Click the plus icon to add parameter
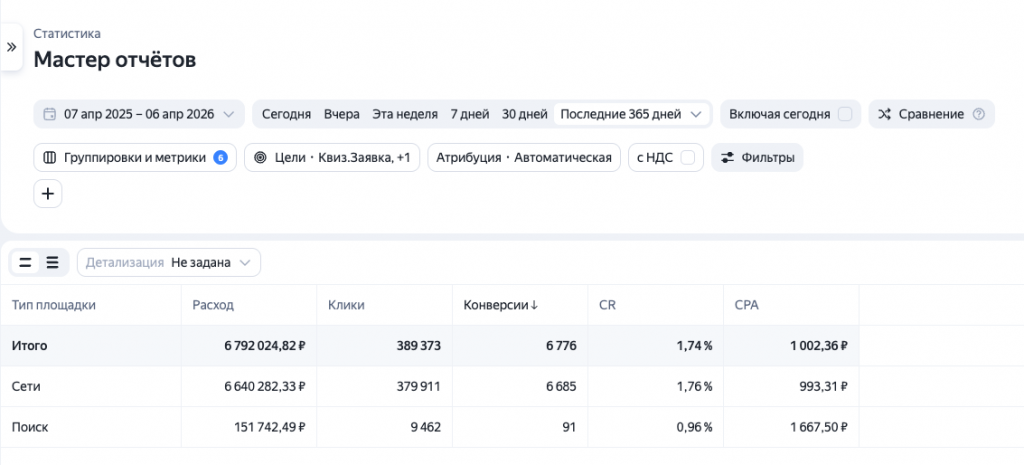This screenshot has height=465, width=1024. pyautogui.click(x=48, y=193)
